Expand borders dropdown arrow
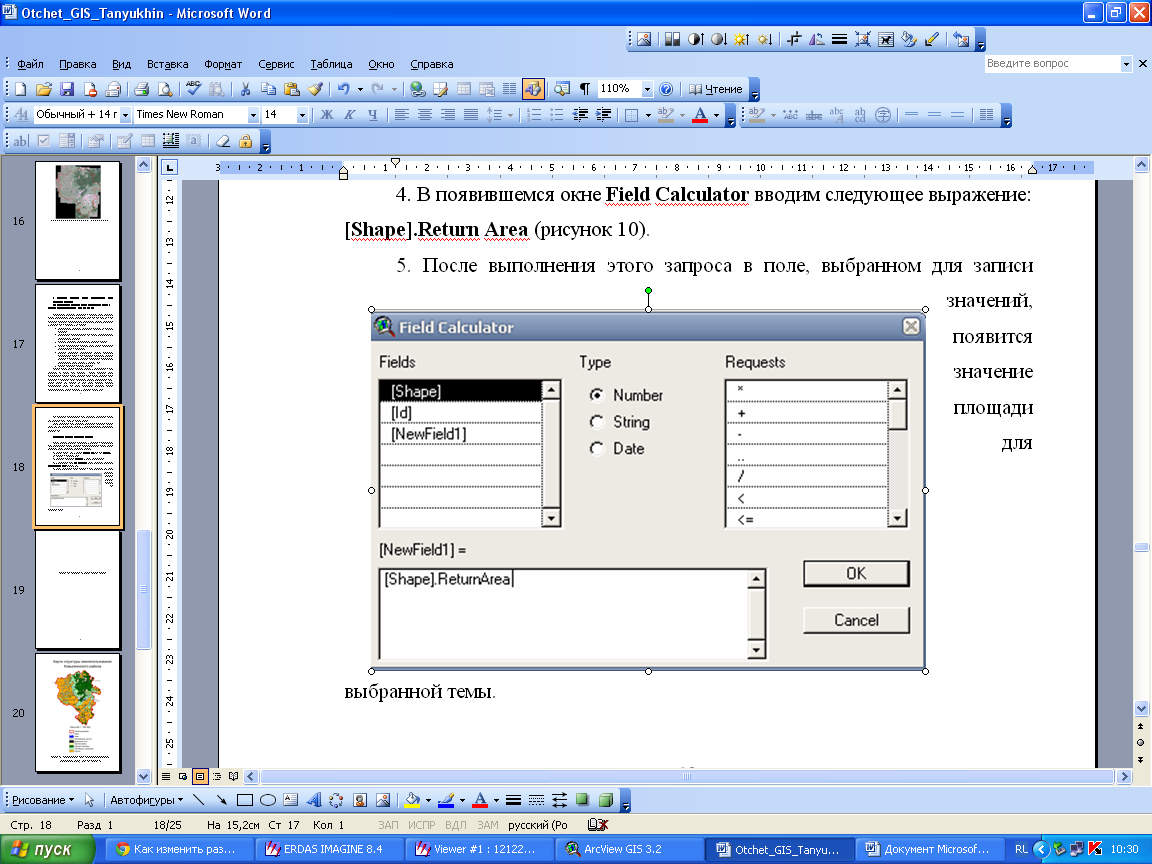This screenshot has height=864, width=1152. click(x=648, y=115)
